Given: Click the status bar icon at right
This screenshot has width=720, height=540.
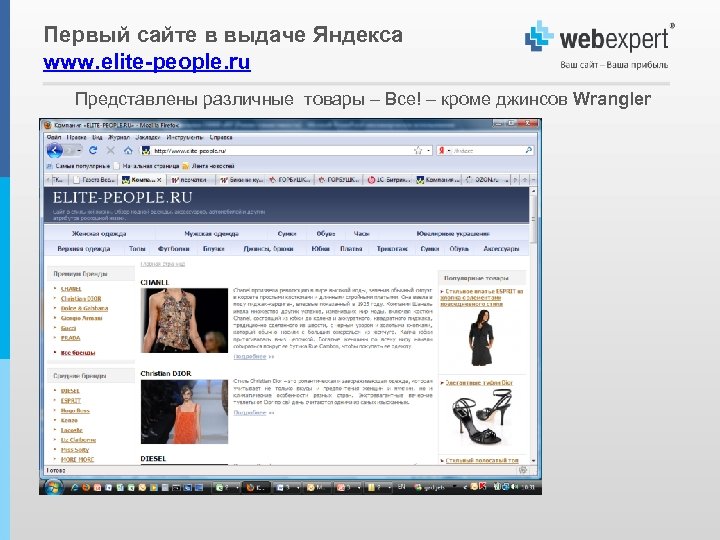Looking at the screenshot, I should click(523, 470).
